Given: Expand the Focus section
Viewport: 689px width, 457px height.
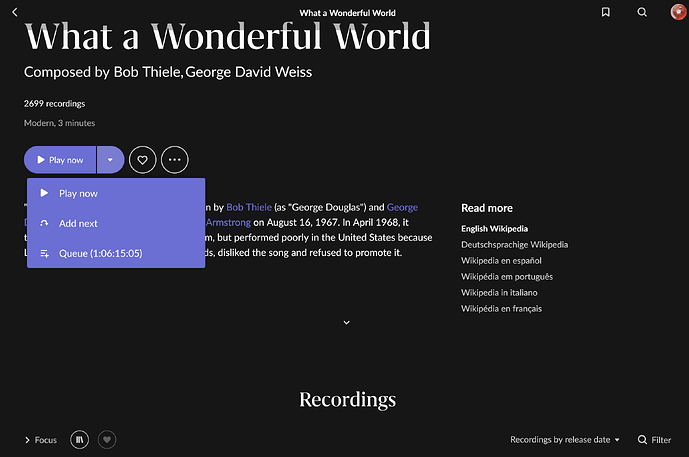Looking at the screenshot, I should (x=41, y=440).
